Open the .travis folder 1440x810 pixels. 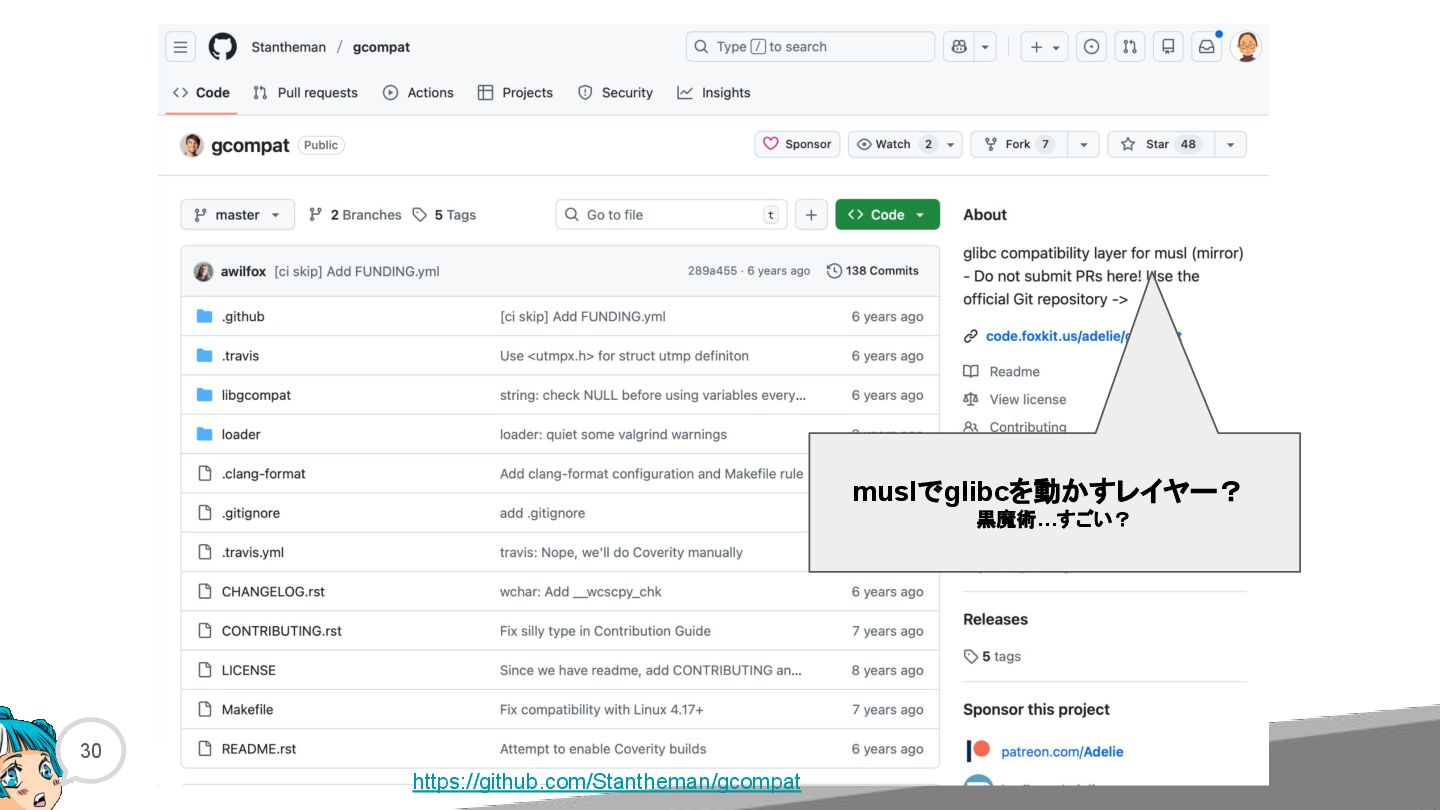click(240, 355)
